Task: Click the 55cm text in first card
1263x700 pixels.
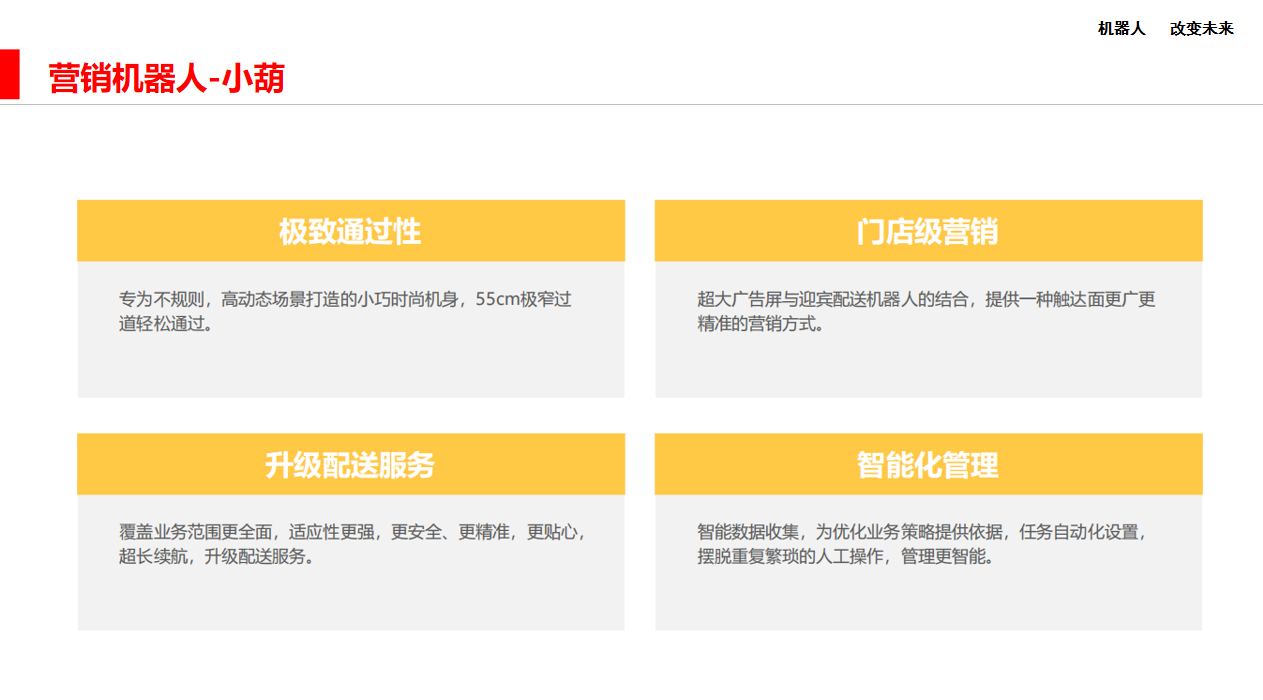Action: coord(497,299)
